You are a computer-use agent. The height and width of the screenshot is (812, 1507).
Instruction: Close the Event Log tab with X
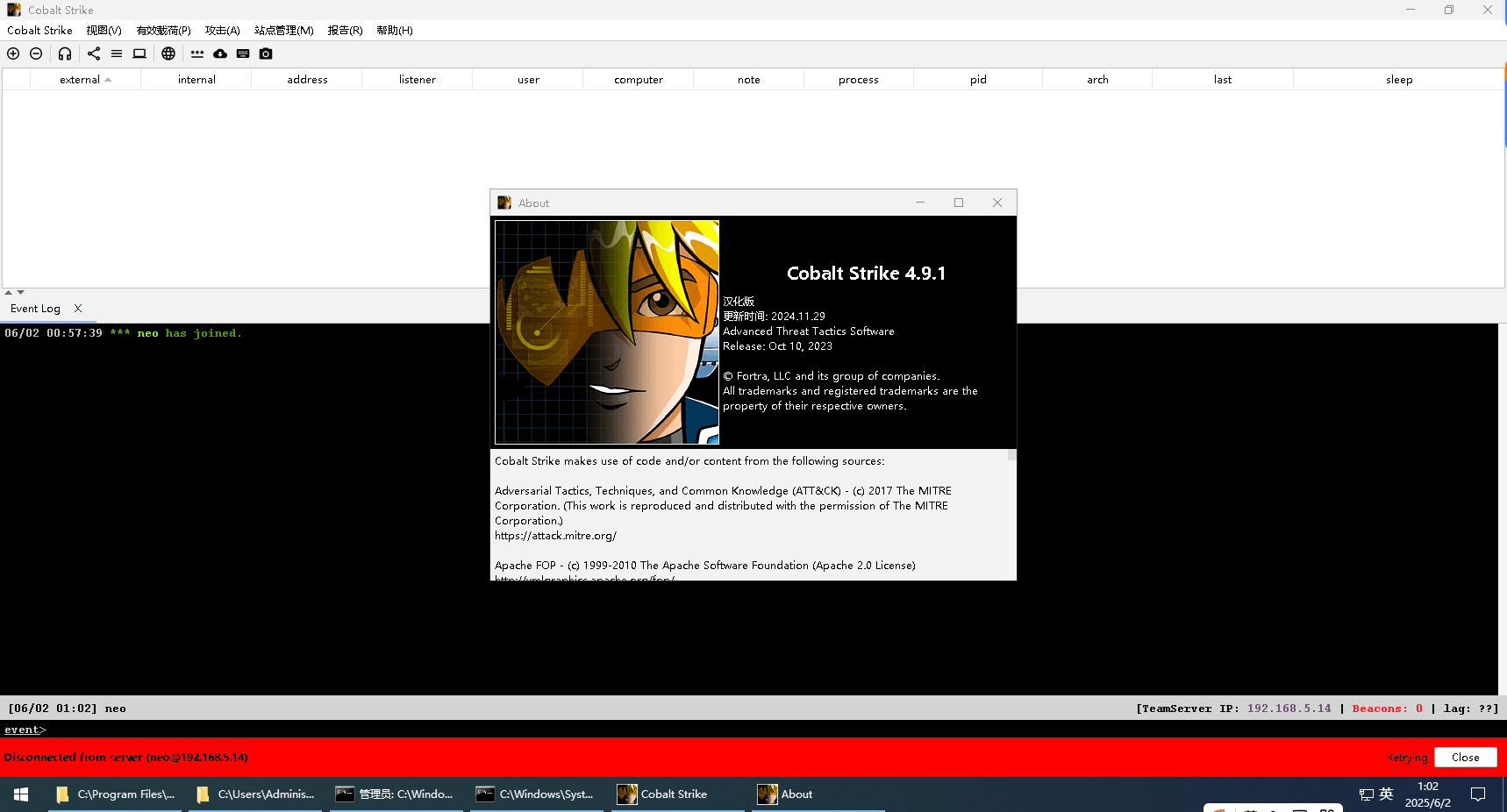(x=78, y=308)
